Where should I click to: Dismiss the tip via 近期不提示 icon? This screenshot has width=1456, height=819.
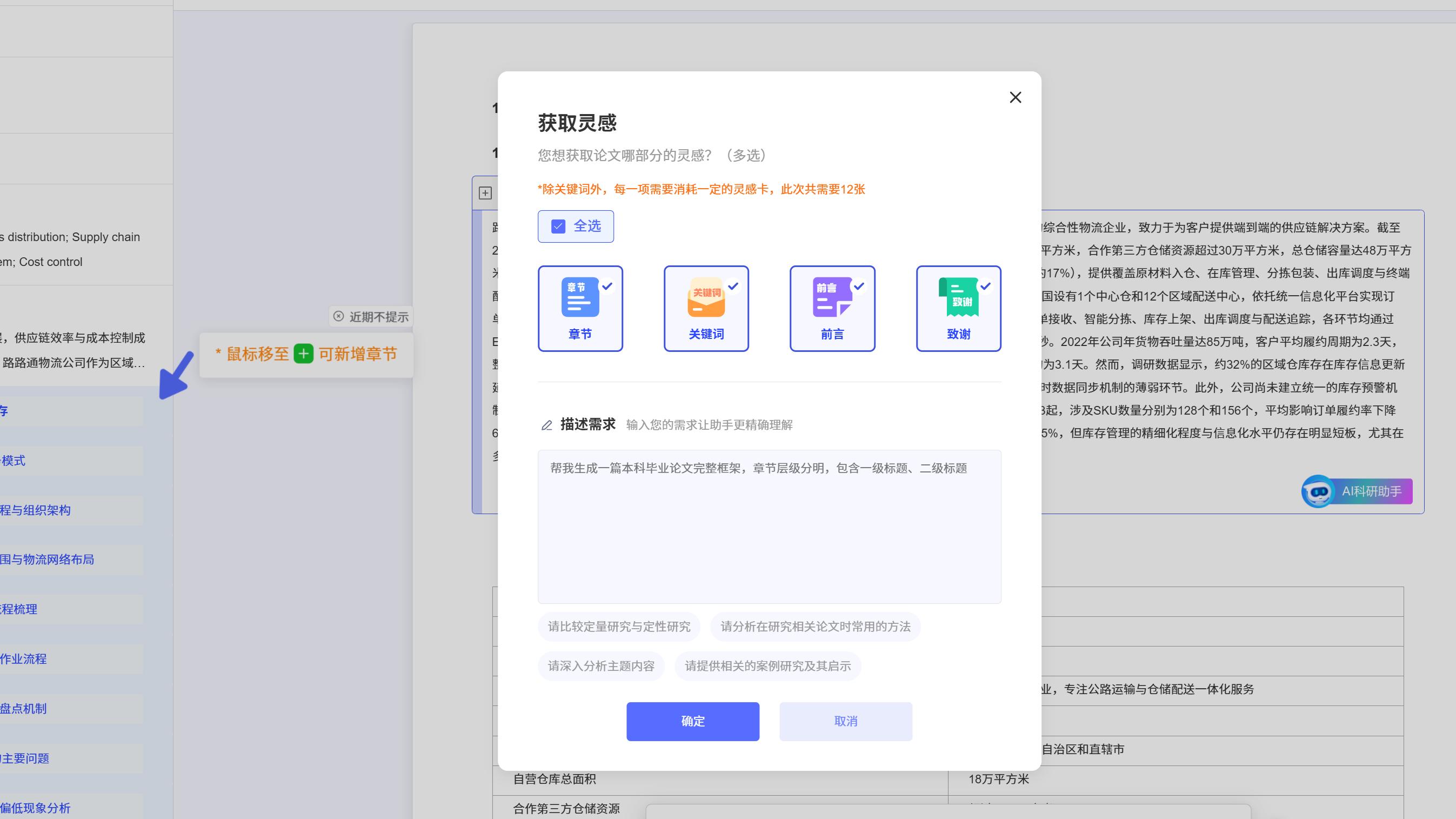tap(338, 317)
